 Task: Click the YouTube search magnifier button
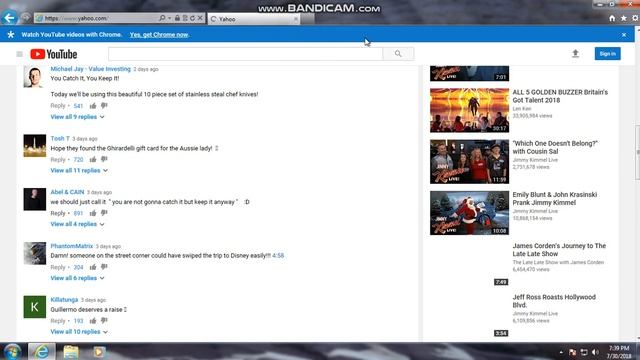coord(398,53)
